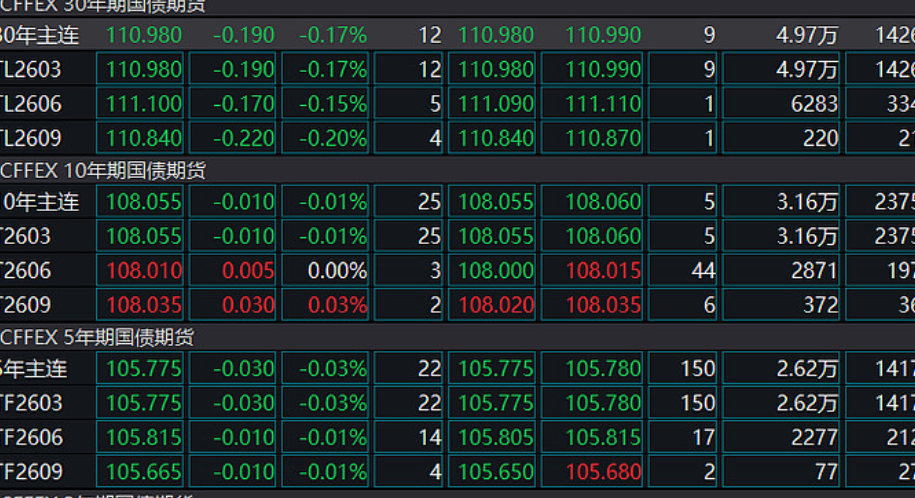Image resolution: width=915 pixels, height=498 pixels.
Task: Select the T2603 contract name
Action: tap(29, 237)
